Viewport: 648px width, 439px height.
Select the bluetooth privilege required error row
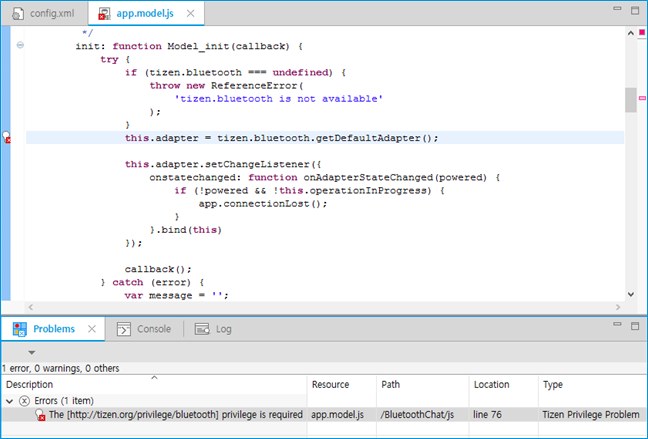176,413
